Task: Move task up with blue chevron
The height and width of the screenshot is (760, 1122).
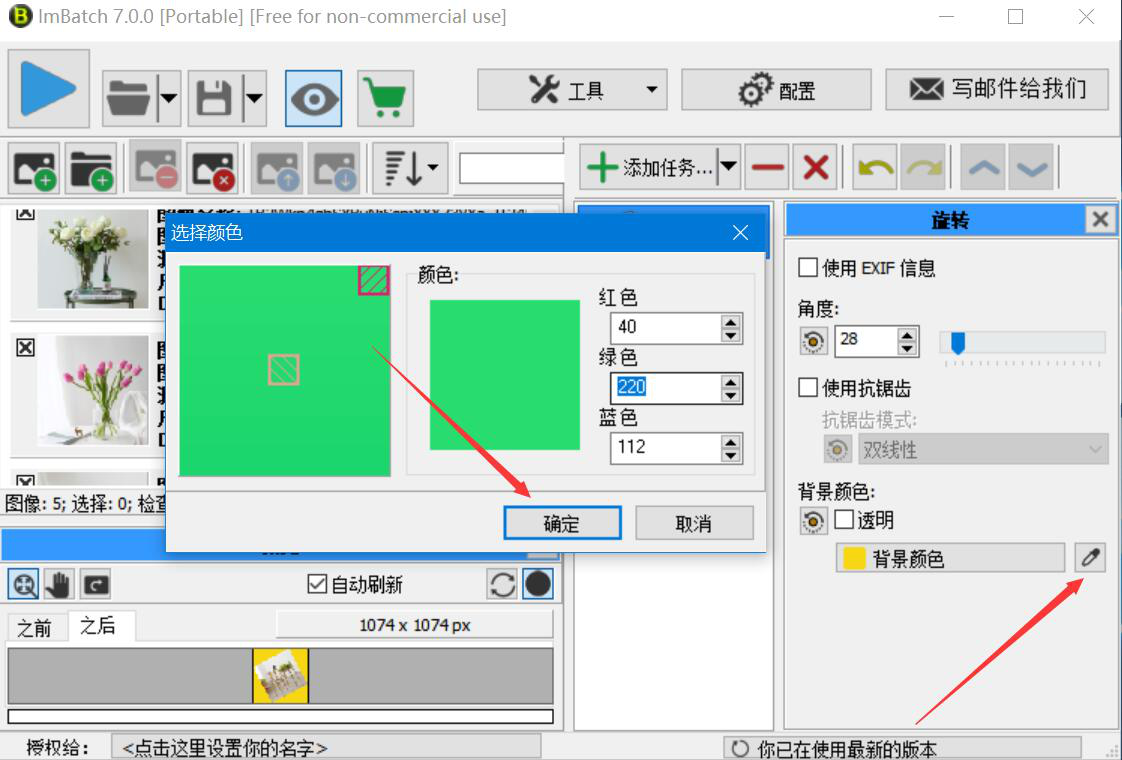Action: tap(983, 167)
